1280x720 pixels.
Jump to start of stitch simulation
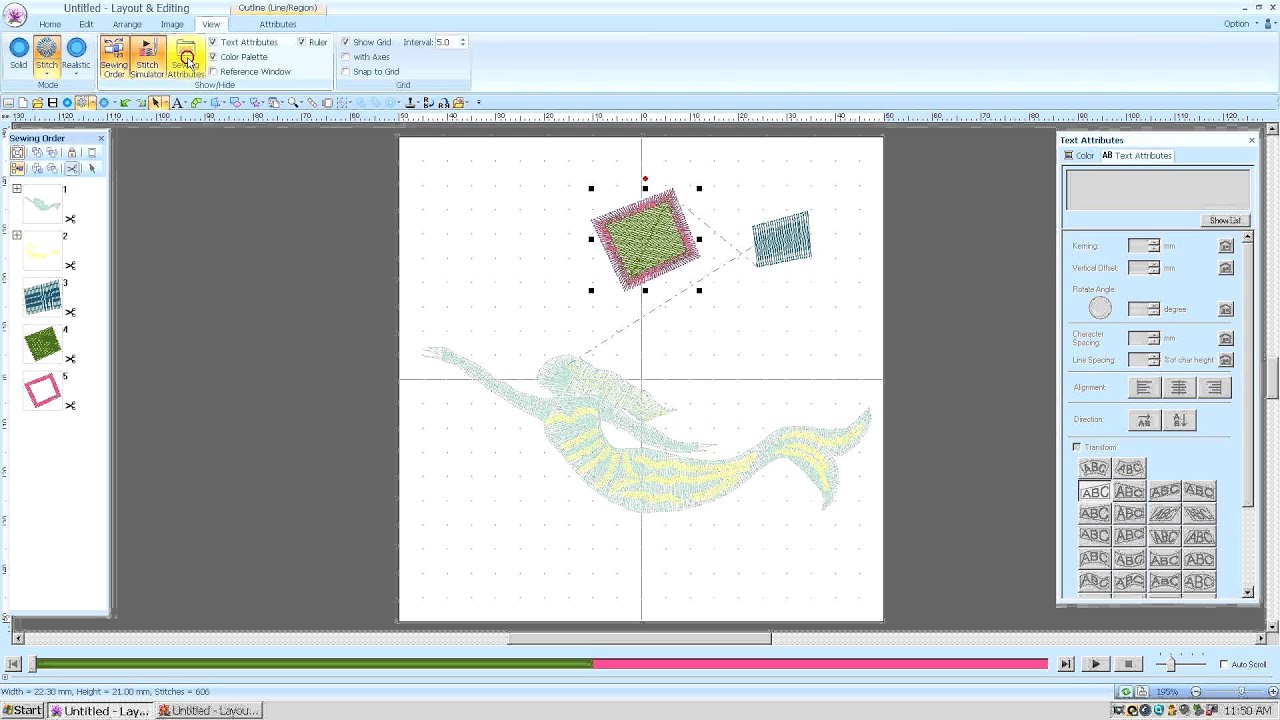tap(13, 664)
